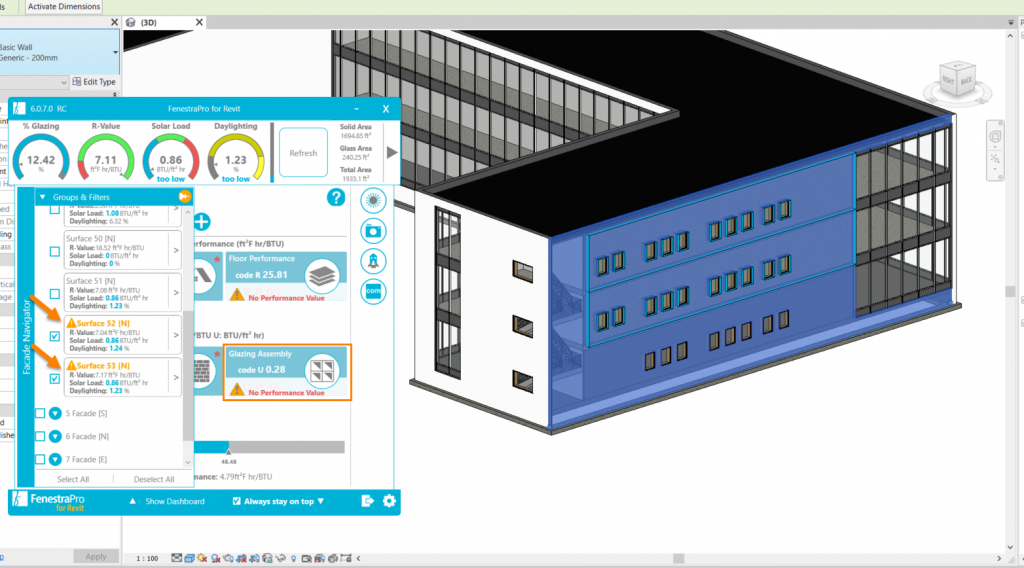
Task: Uncheck the Surface 52 [N] checkbox
Action: tap(55, 336)
